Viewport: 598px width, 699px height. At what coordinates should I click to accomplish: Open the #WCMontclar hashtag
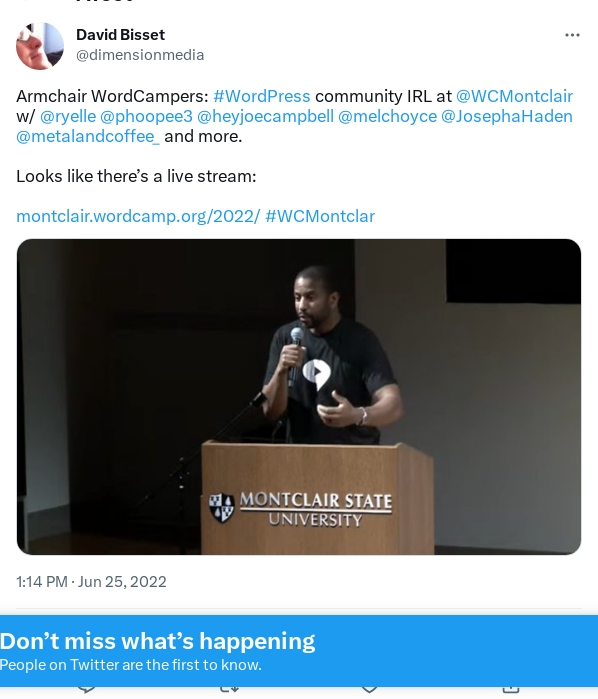coord(320,216)
